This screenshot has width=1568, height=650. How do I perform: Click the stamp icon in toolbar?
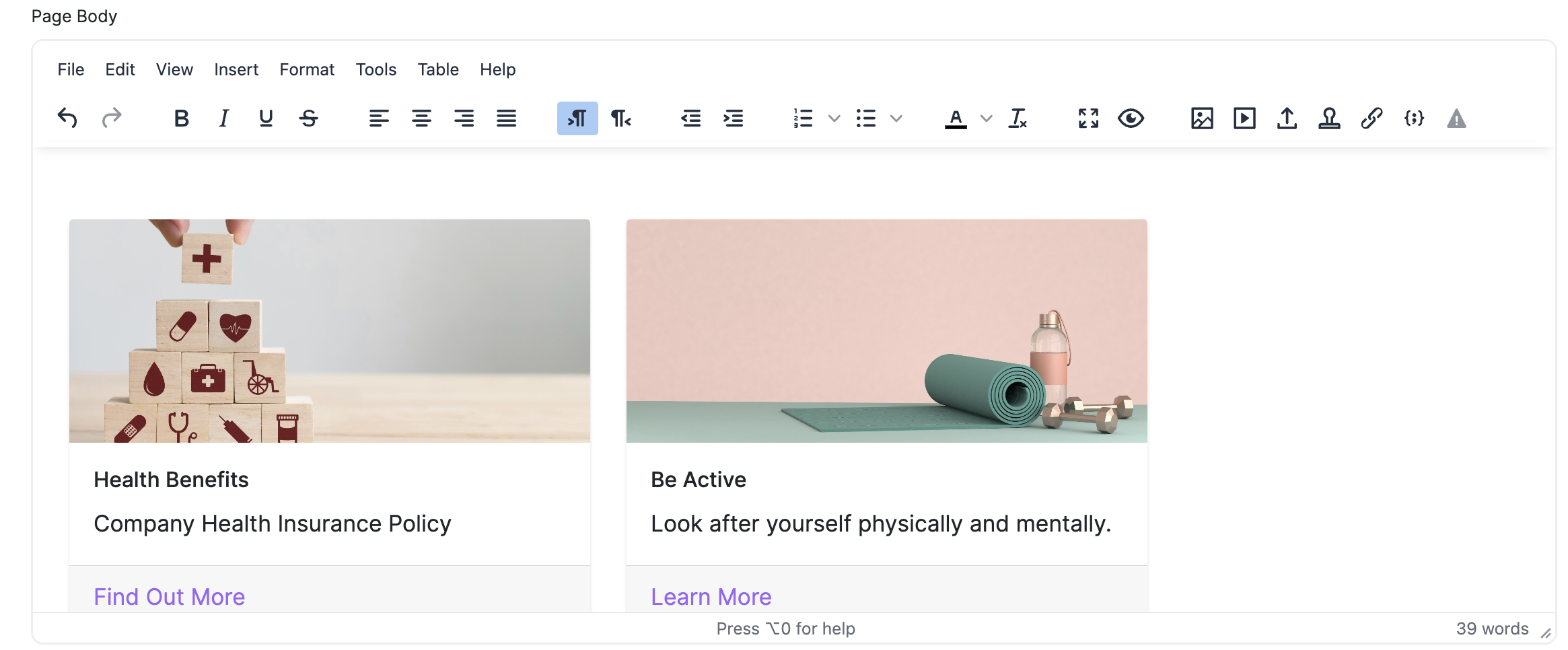click(x=1329, y=118)
